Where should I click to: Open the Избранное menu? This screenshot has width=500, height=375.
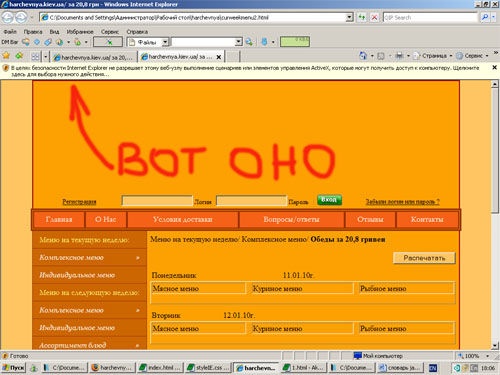(80, 32)
